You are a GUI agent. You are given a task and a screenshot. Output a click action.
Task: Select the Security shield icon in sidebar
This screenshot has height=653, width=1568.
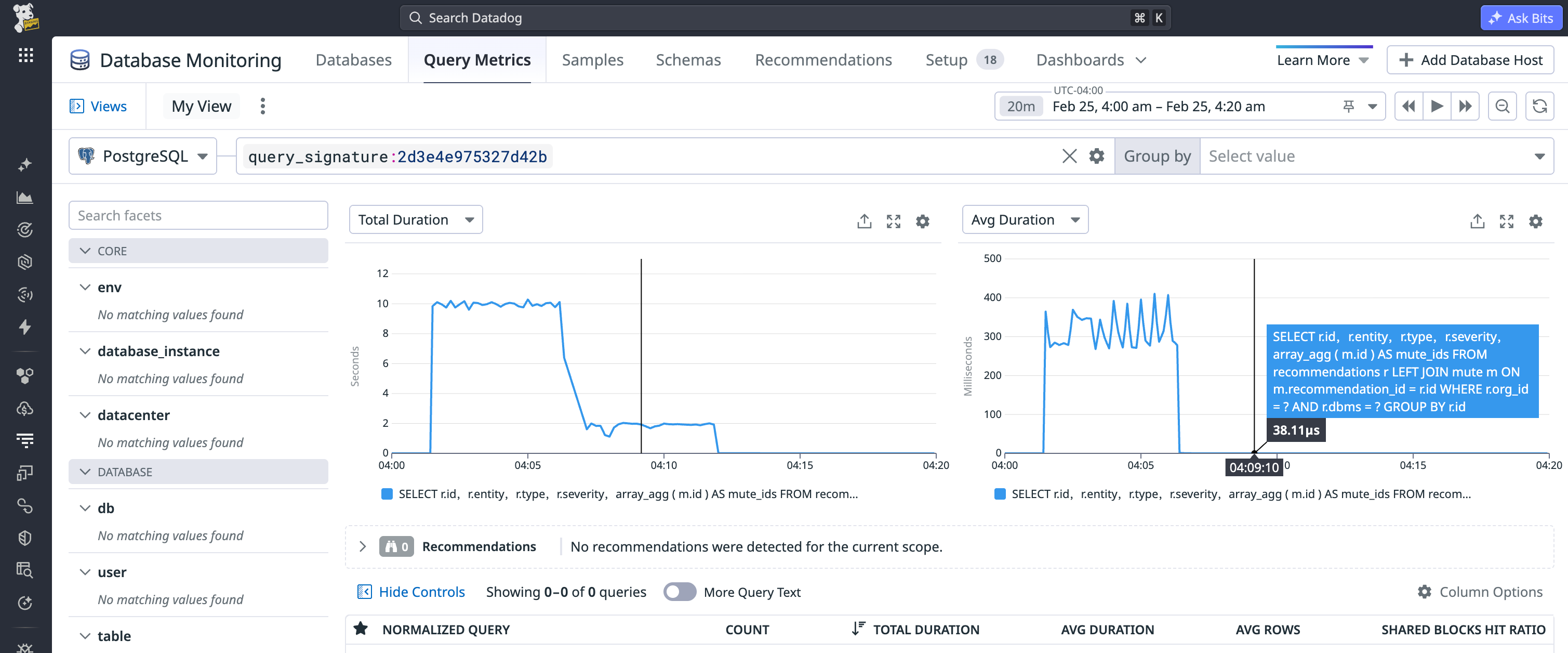[x=25, y=537]
